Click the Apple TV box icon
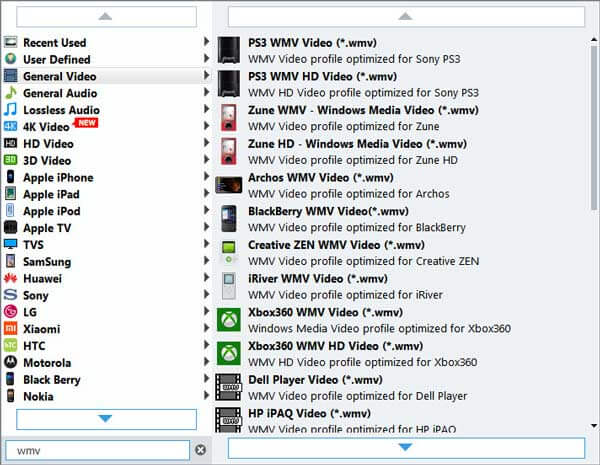This screenshot has width=600, height=465. (x=10, y=227)
